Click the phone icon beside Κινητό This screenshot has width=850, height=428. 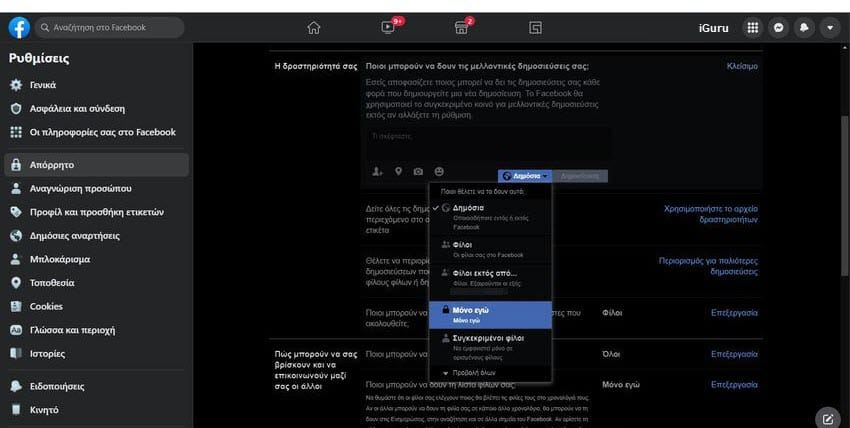click(16, 410)
